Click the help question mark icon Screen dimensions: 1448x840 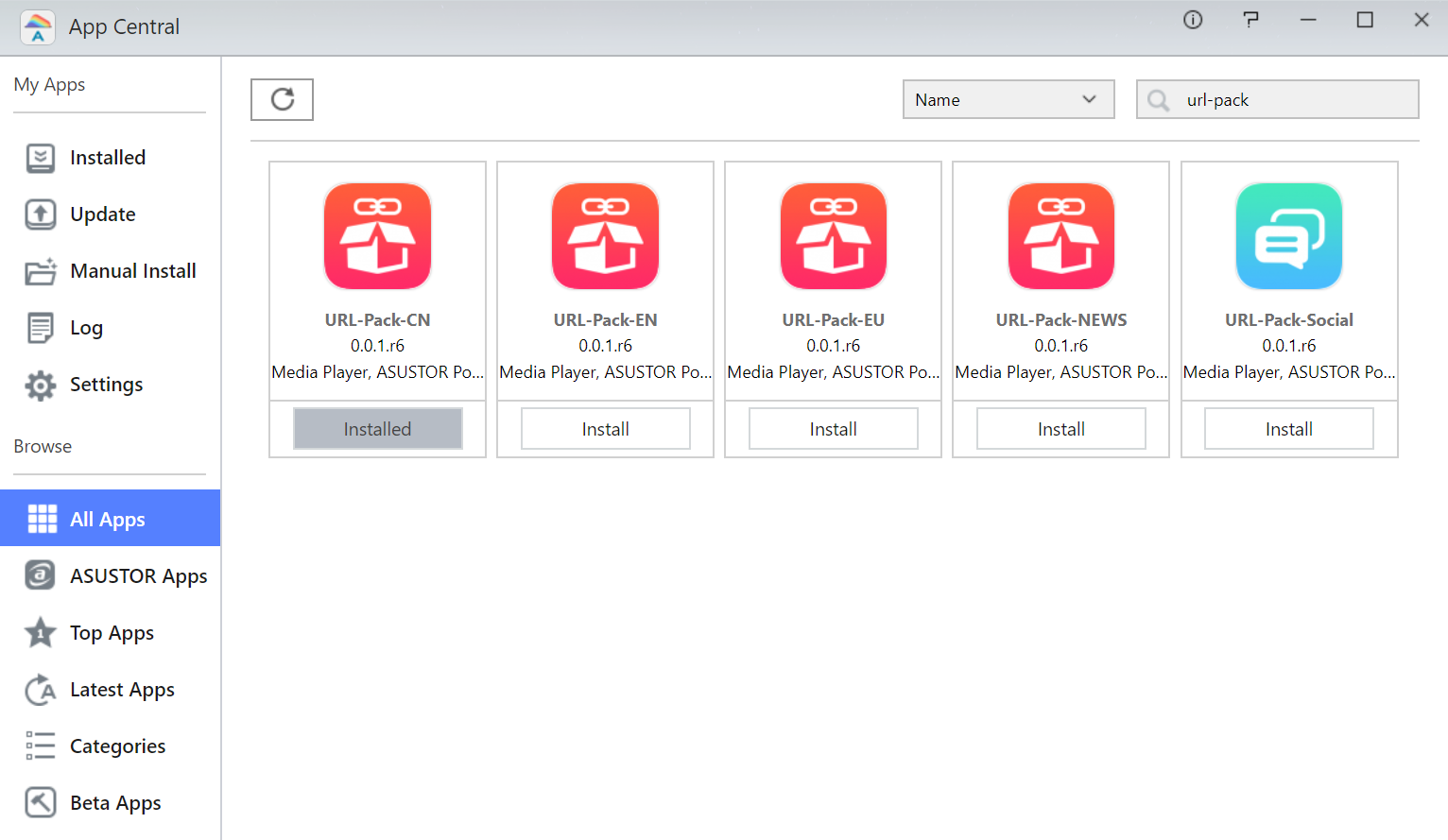[x=1250, y=20]
